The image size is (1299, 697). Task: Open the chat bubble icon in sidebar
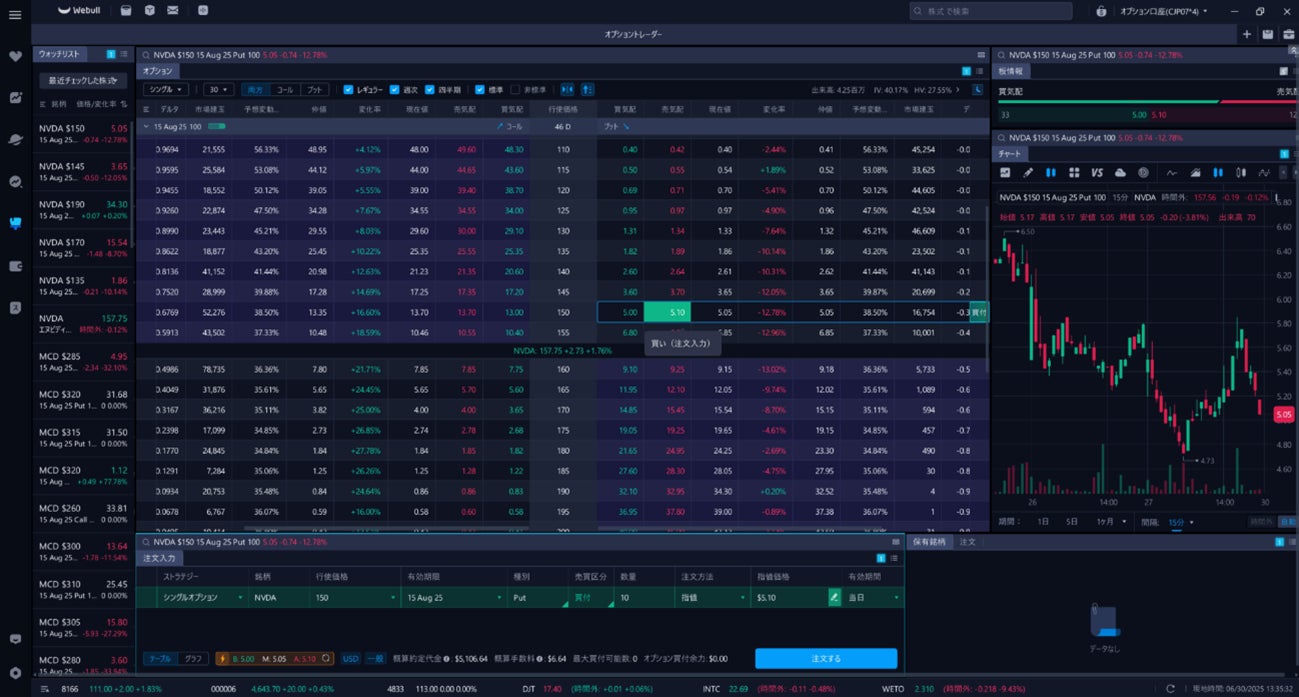[15, 639]
